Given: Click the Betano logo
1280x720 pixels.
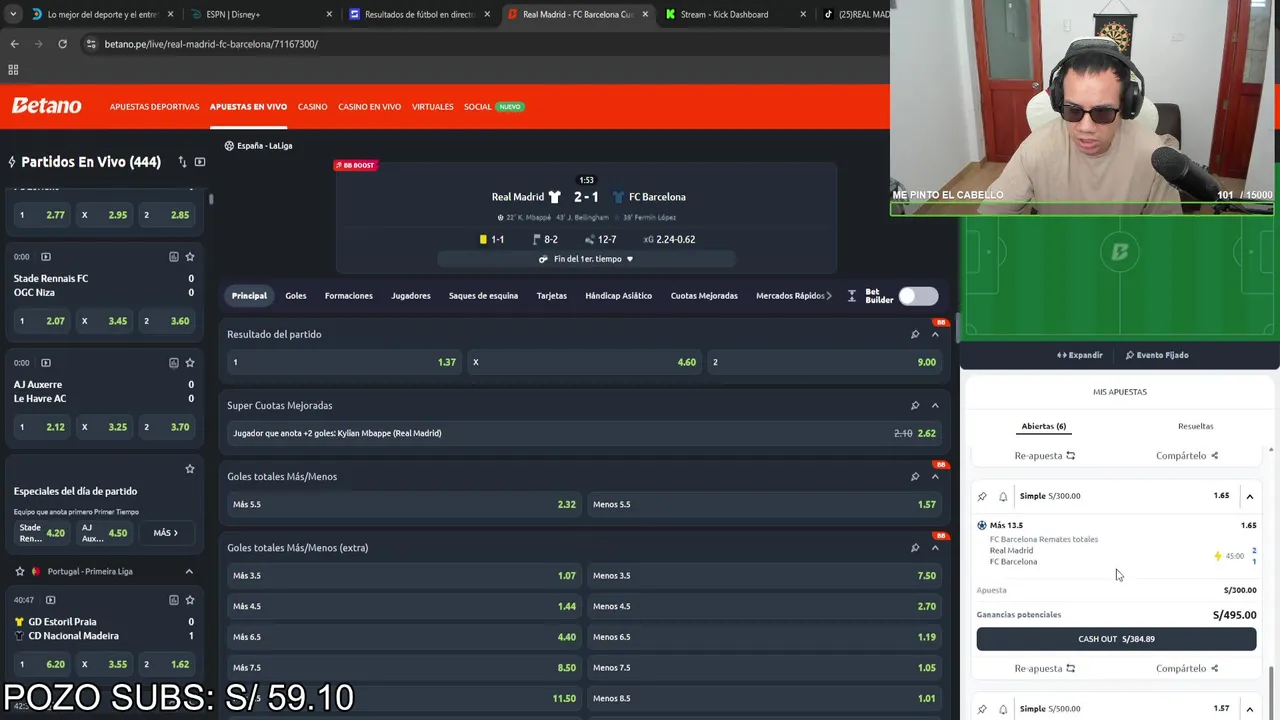Looking at the screenshot, I should pos(46,106).
